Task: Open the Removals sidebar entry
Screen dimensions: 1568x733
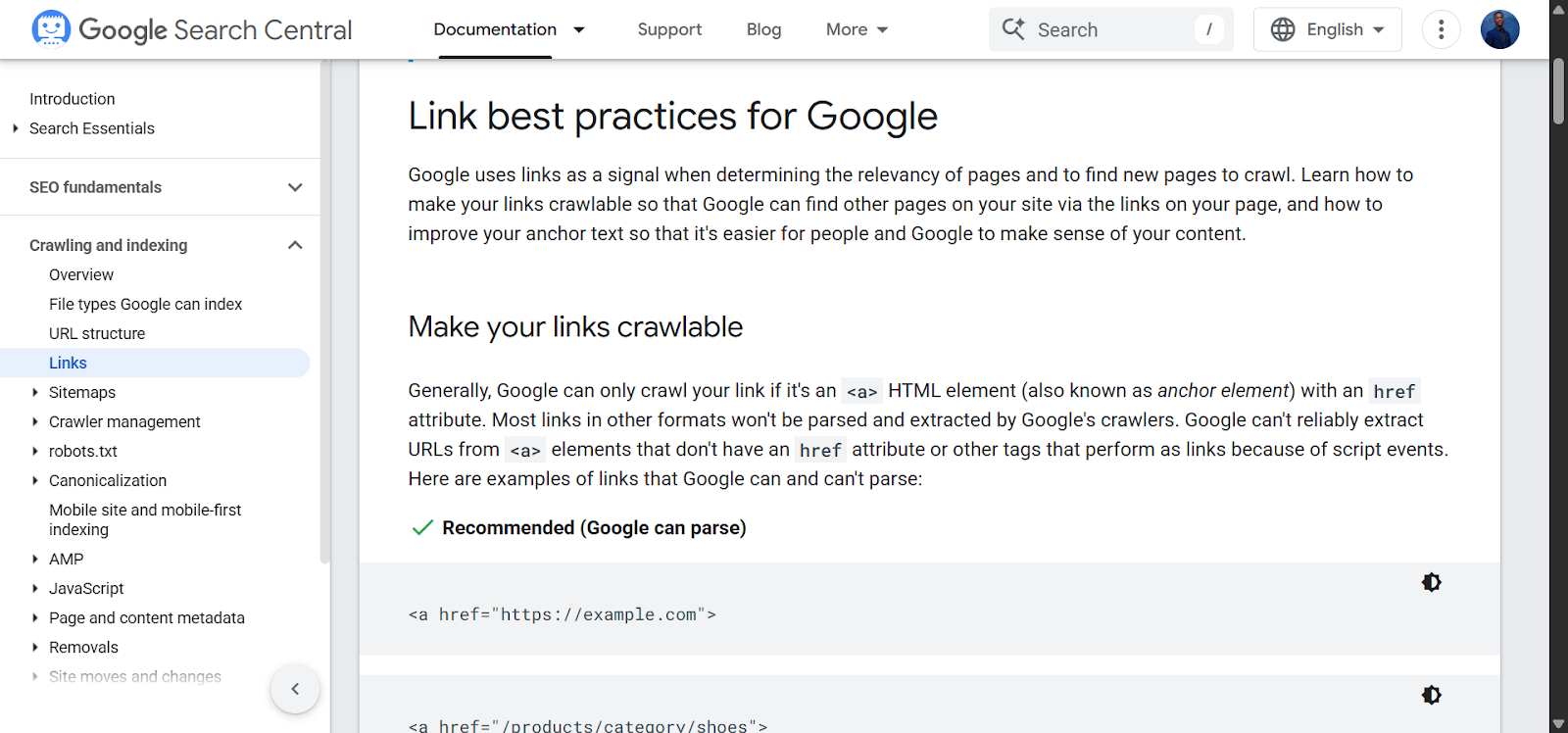Action: pyautogui.click(x=83, y=647)
